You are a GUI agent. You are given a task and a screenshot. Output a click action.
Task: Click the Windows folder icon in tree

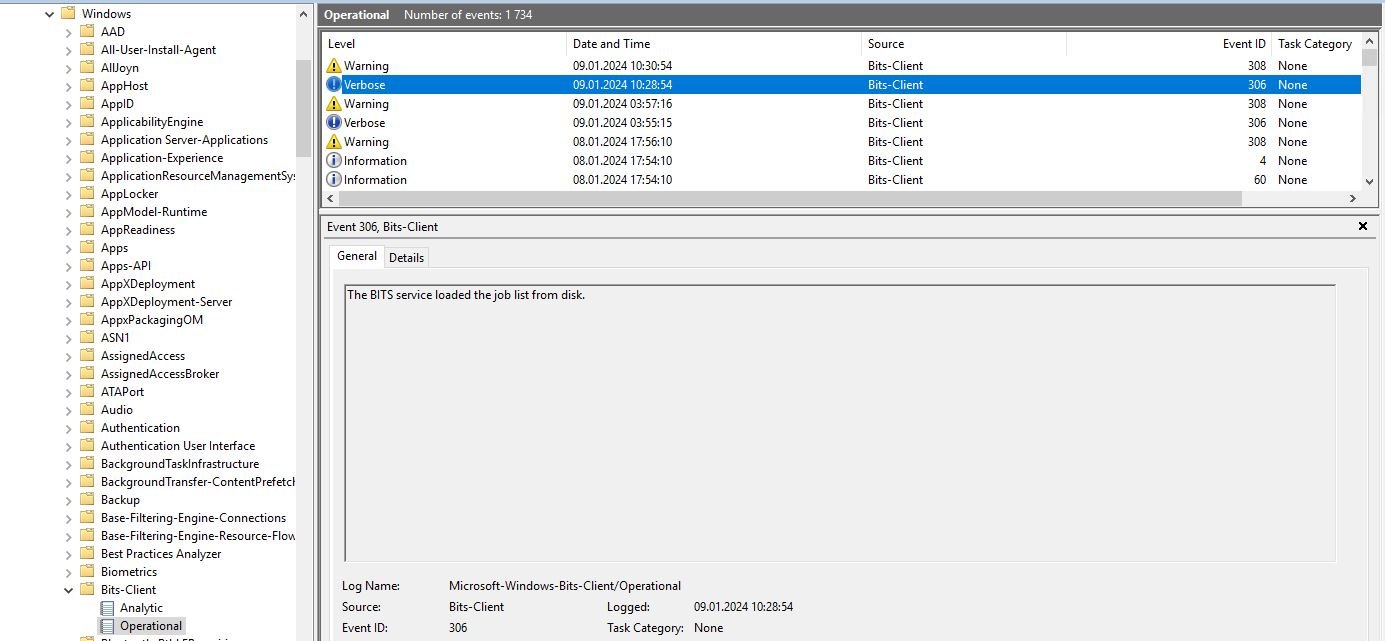point(68,14)
